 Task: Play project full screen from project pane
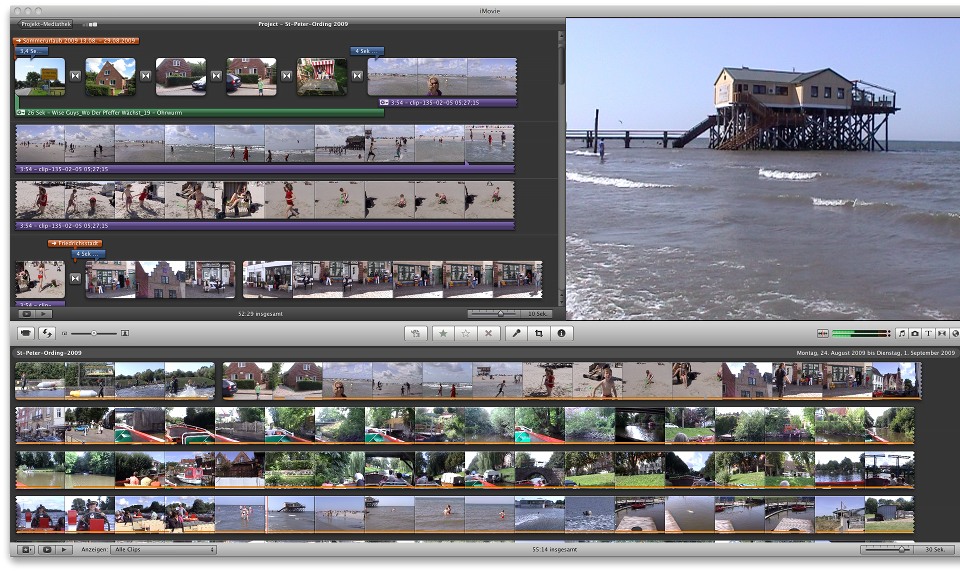click(x=26, y=314)
